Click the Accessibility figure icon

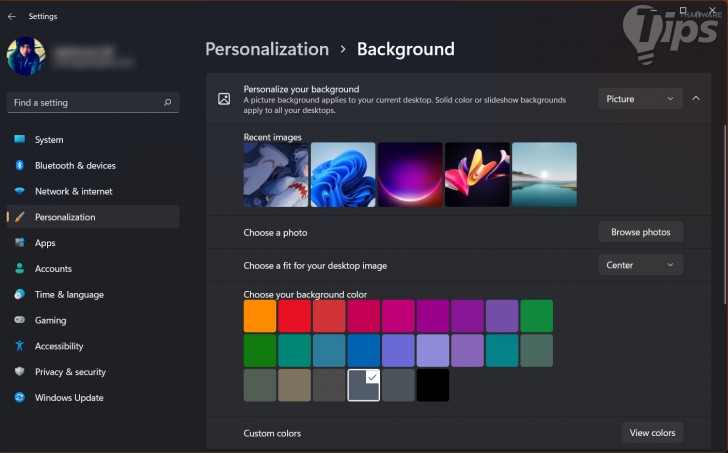click(x=20, y=346)
